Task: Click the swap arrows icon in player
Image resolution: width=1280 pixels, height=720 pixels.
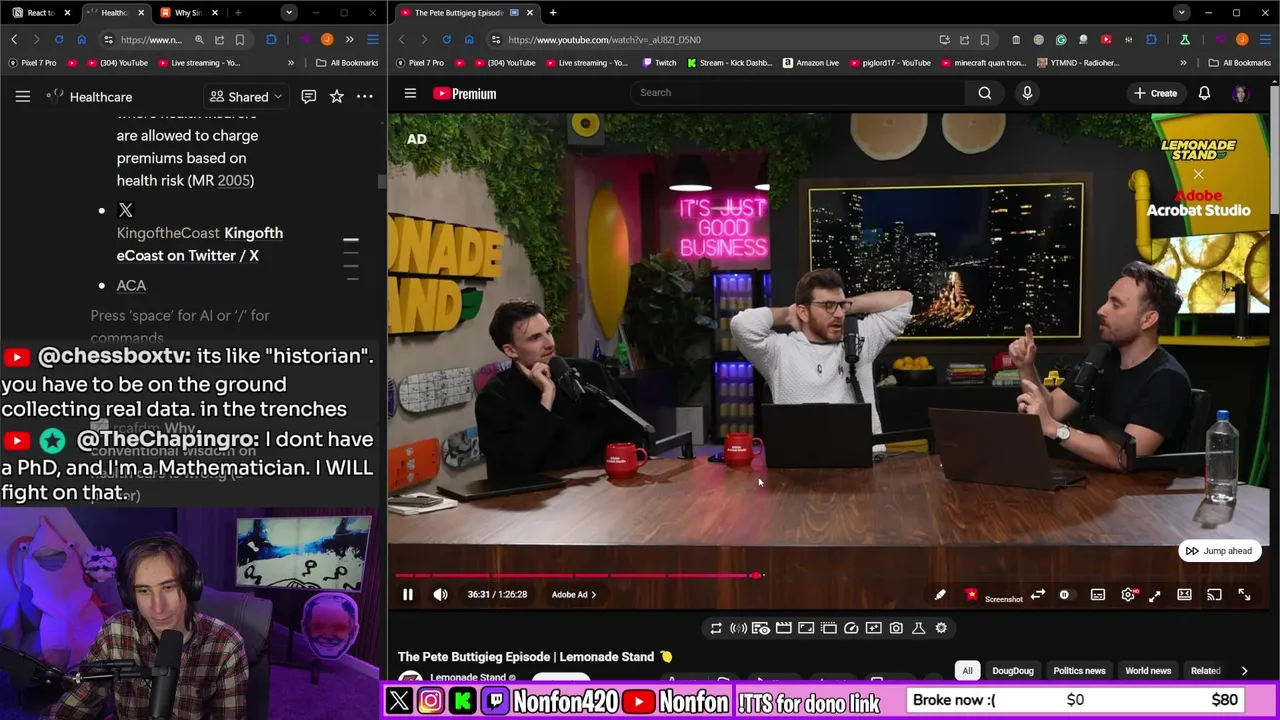Action: tap(1038, 595)
